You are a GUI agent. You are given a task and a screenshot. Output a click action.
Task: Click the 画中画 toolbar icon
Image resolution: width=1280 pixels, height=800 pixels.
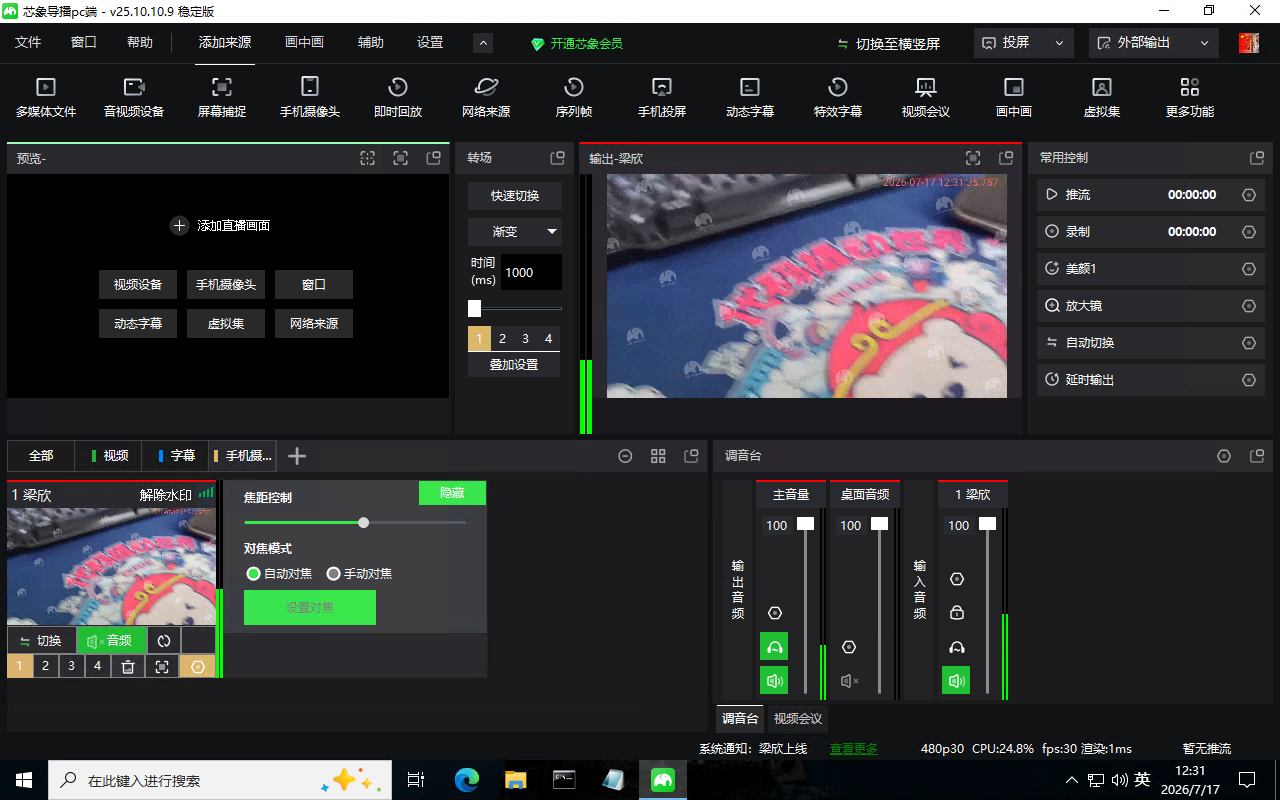pos(1014,97)
